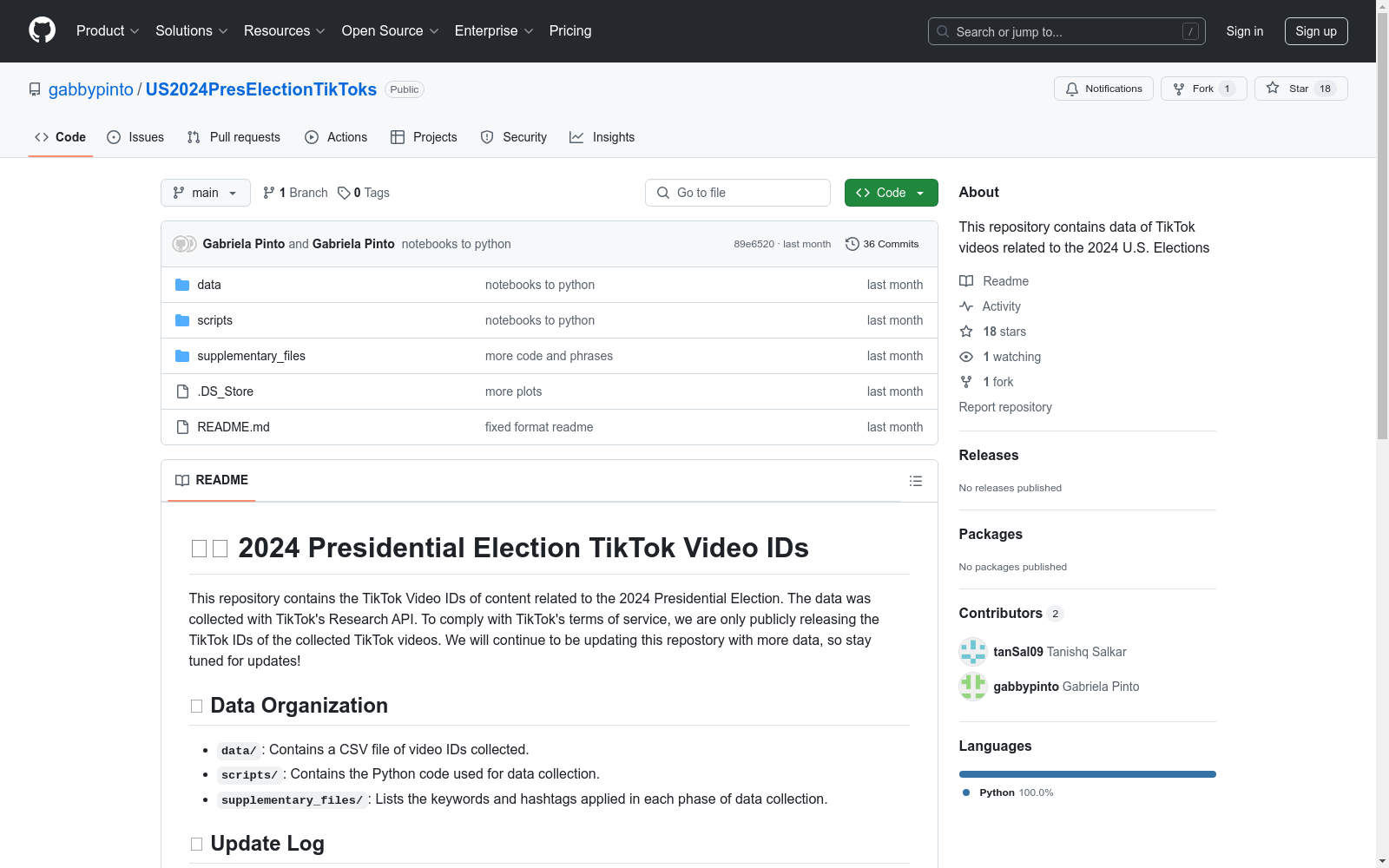
Task: Switch to the Issues tab
Action: point(135,137)
